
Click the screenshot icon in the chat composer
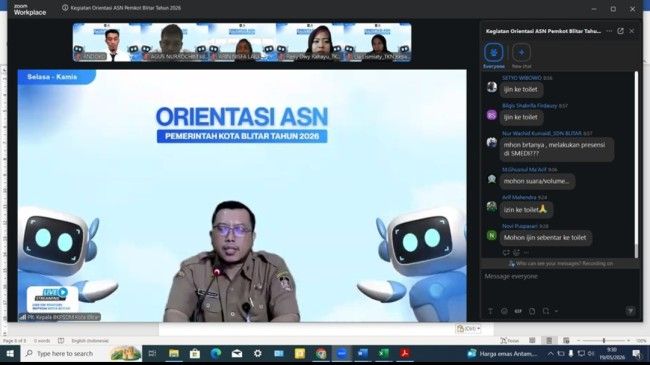coord(546,311)
